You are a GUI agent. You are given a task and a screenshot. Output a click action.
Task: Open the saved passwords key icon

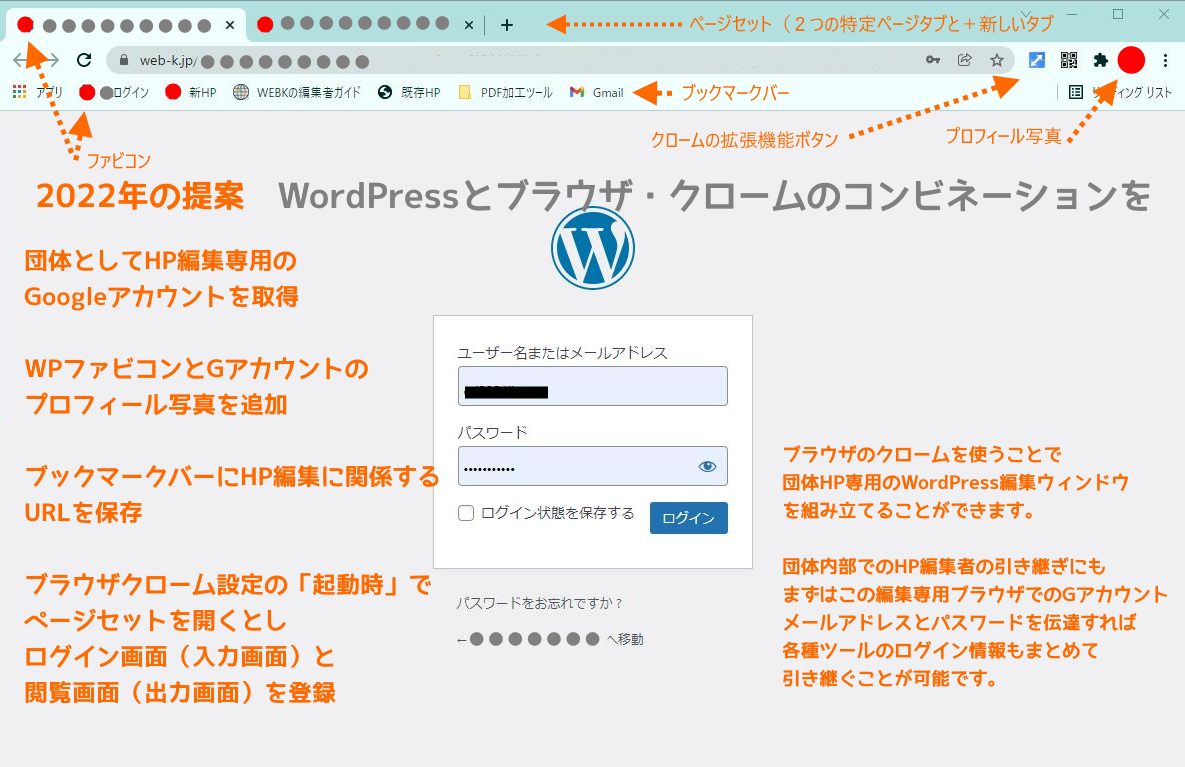933,60
